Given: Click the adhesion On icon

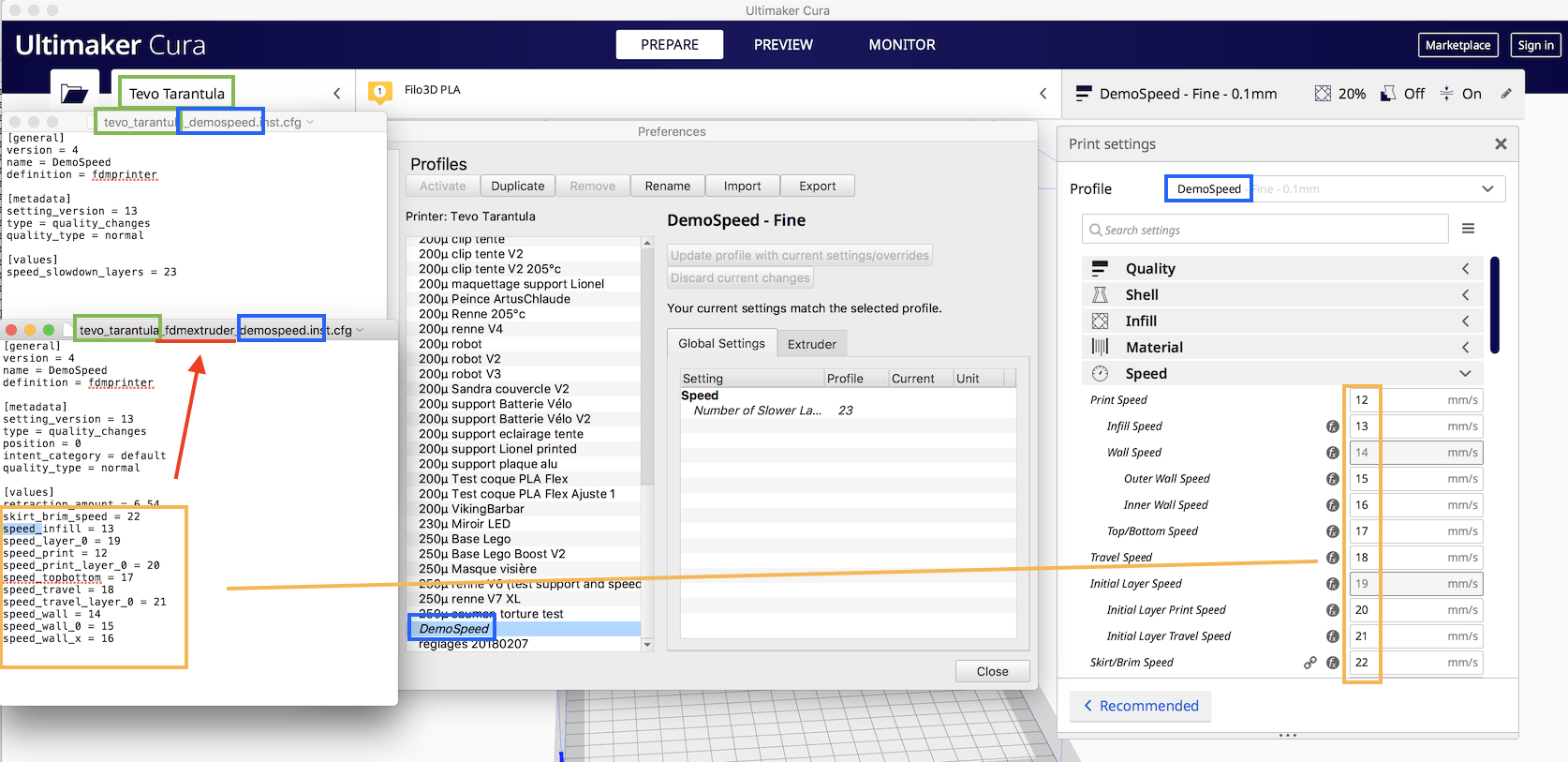Looking at the screenshot, I should (1446, 94).
